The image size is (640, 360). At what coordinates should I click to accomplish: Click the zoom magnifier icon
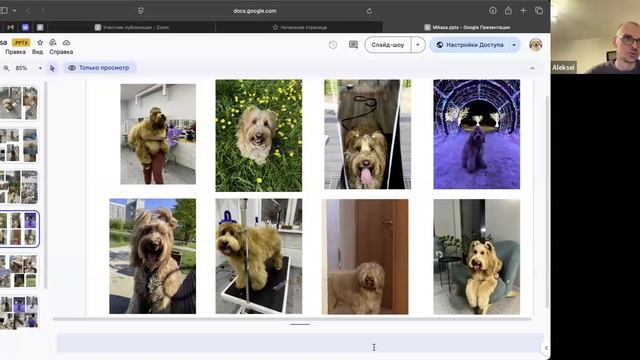pyautogui.click(x=6, y=68)
